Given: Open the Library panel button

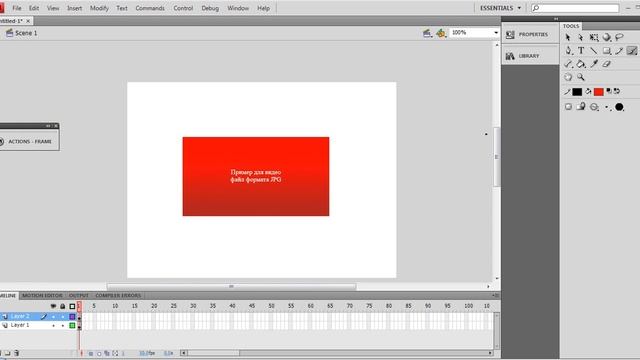Looking at the screenshot, I should click(x=530, y=56).
